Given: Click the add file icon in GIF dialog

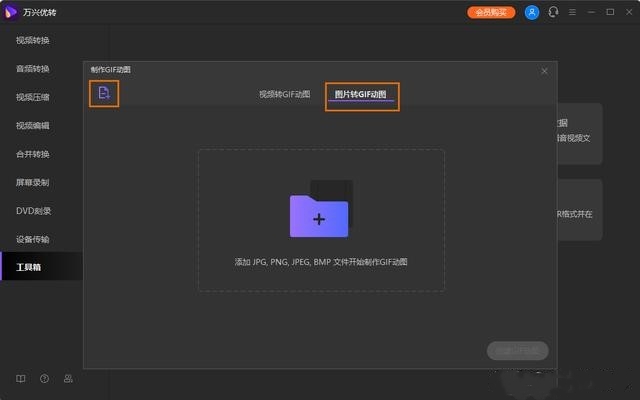Looking at the screenshot, I should point(104,93).
